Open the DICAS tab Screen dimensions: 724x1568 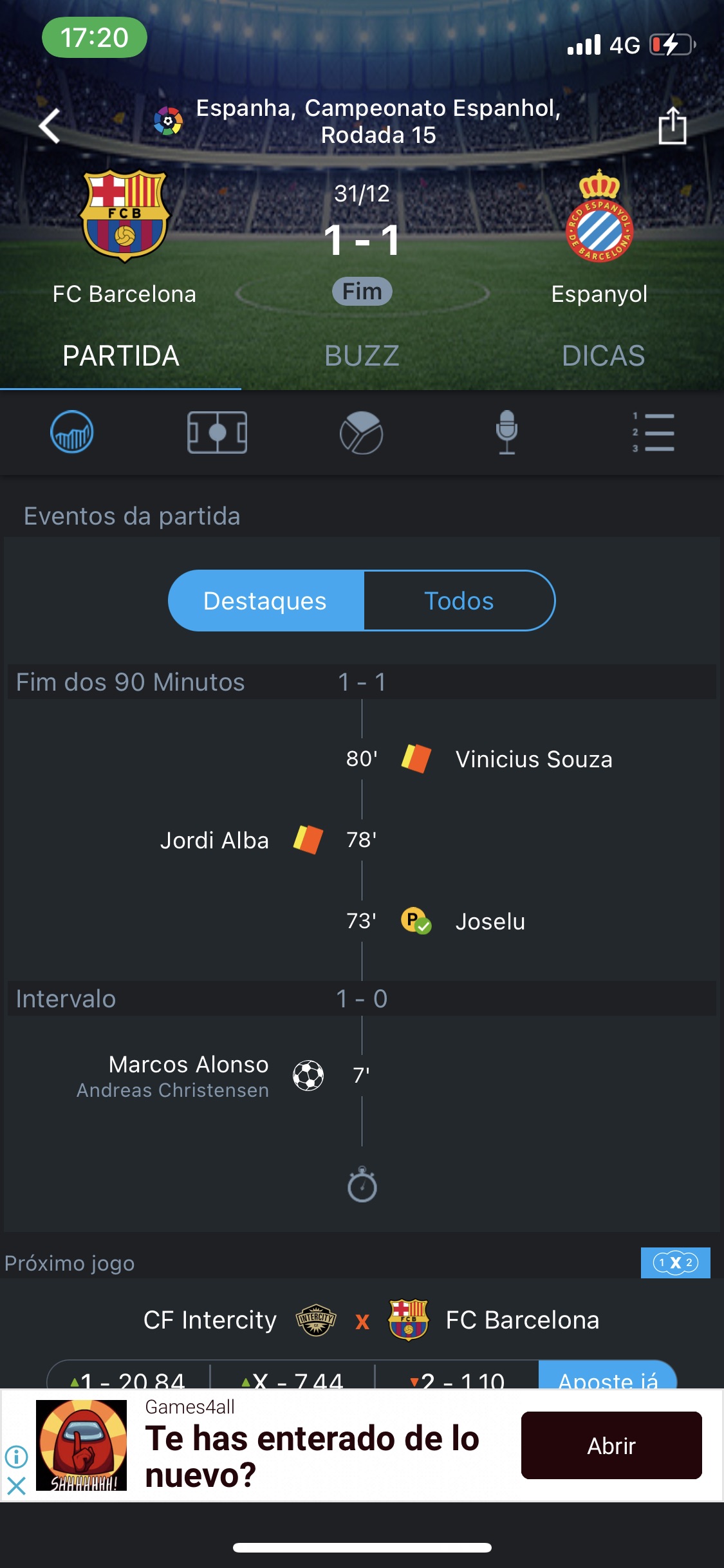[x=603, y=356]
